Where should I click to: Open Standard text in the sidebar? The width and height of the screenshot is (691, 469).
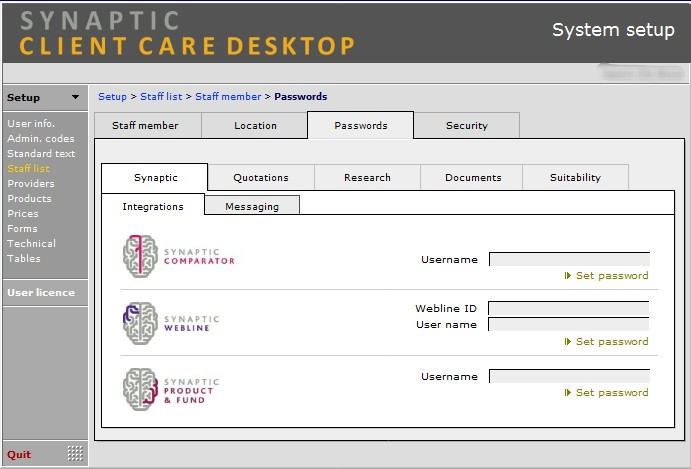(x=41, y=153)
